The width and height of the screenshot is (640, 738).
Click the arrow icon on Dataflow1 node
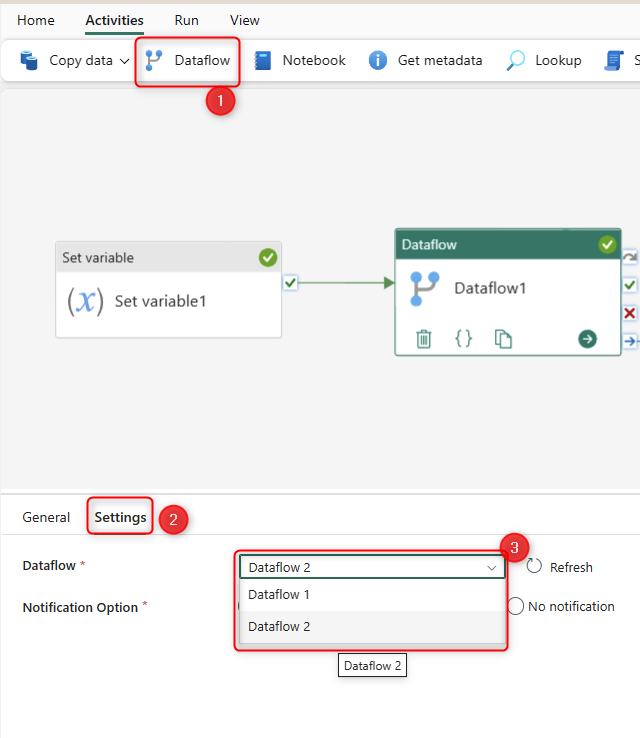pos(587,339)
